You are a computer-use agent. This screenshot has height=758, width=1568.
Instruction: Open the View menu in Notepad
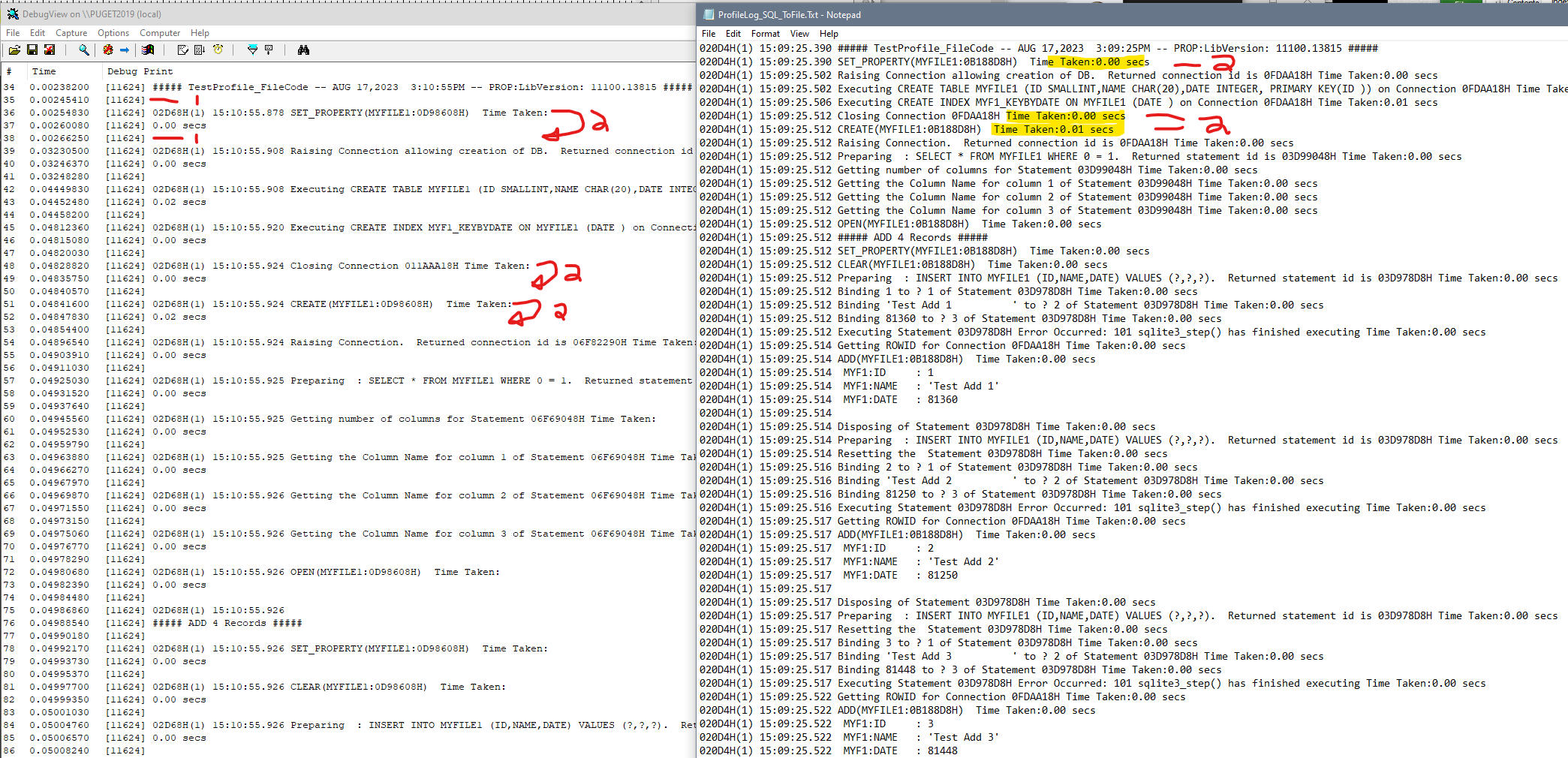799,34
